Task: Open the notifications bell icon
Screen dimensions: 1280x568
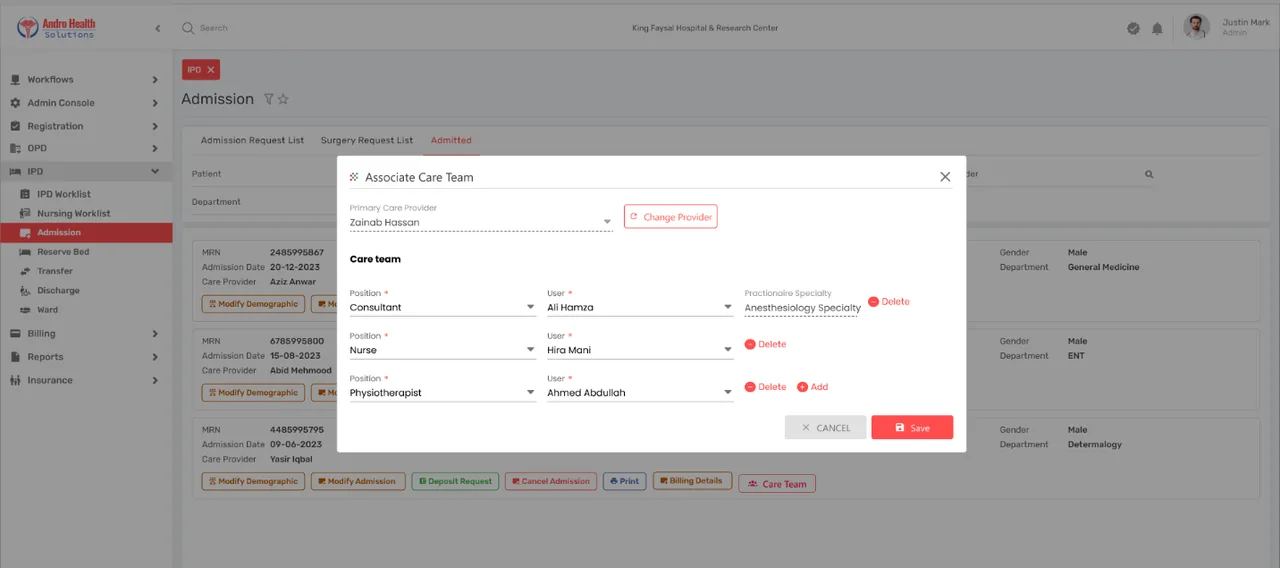Action: point(1157,28)
